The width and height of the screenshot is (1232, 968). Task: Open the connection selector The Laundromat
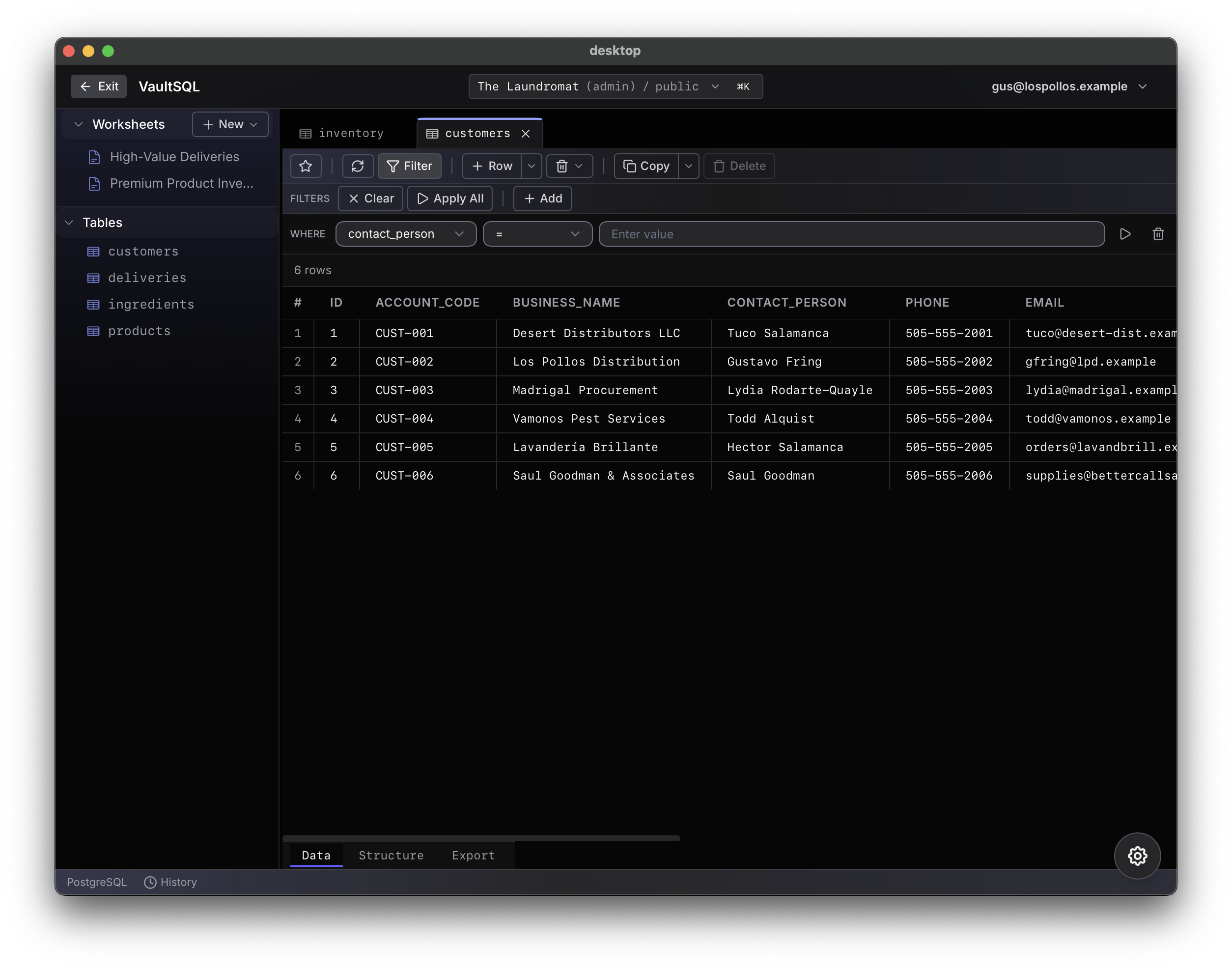coord(615,86)
